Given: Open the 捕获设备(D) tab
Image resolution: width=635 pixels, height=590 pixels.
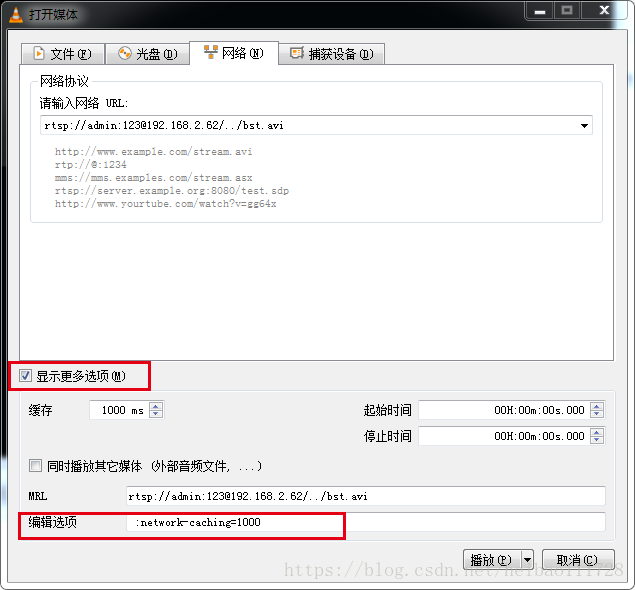Looking at the screenshot, I should point(331,54).
